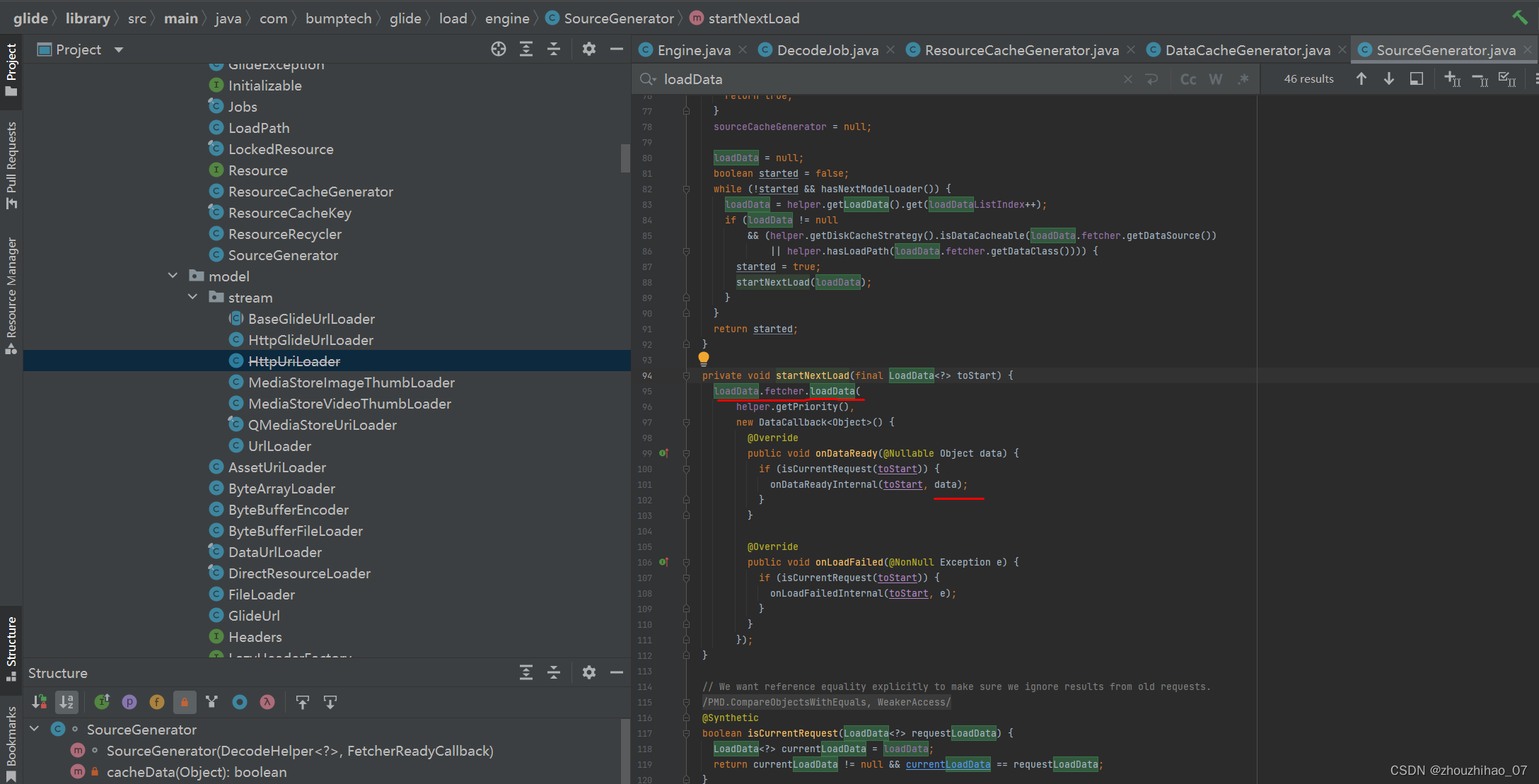Image resolution: width=1539 pixels, height=784 pixels.
Task: Fold the while loop at line 82
Action: (686, 189)
